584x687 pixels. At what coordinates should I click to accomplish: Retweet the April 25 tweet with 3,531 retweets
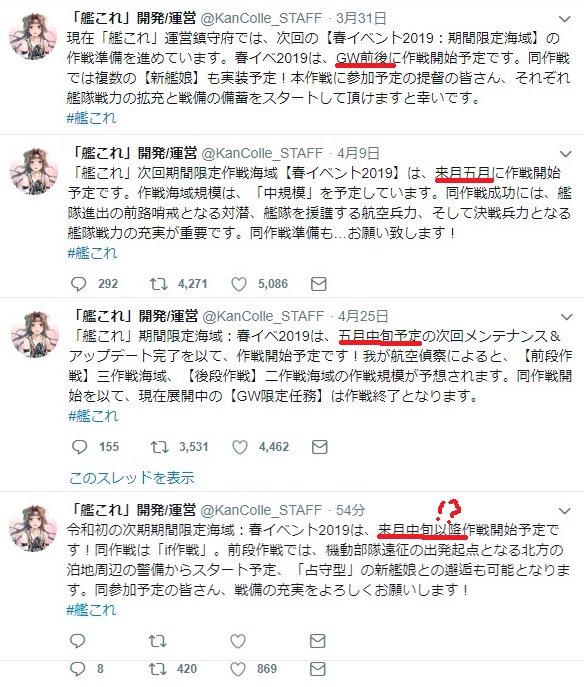[159, 447]
